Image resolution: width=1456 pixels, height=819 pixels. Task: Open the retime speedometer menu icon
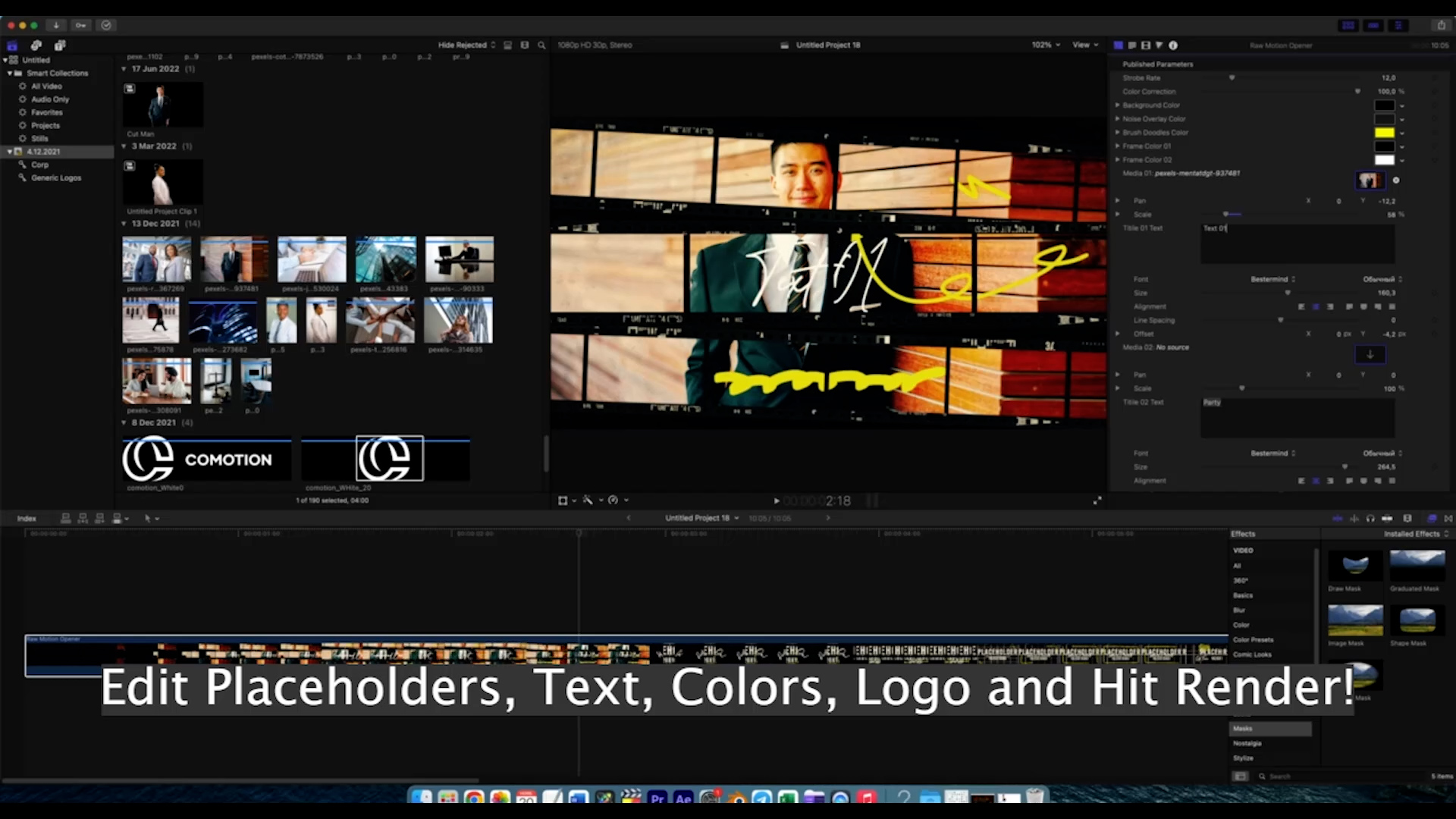613,500
